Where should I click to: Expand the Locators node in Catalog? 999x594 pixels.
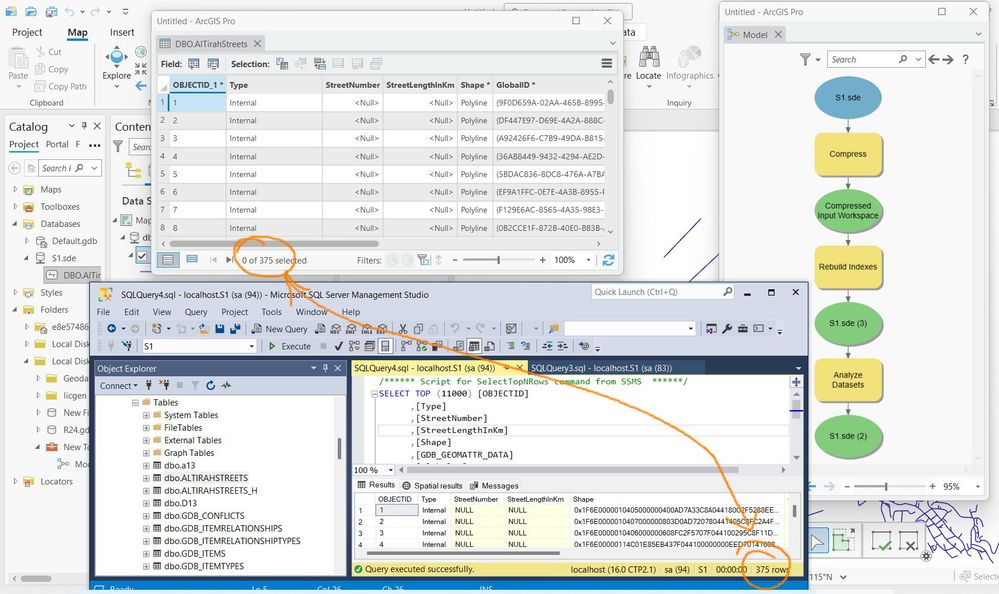(x=15, y=481)
